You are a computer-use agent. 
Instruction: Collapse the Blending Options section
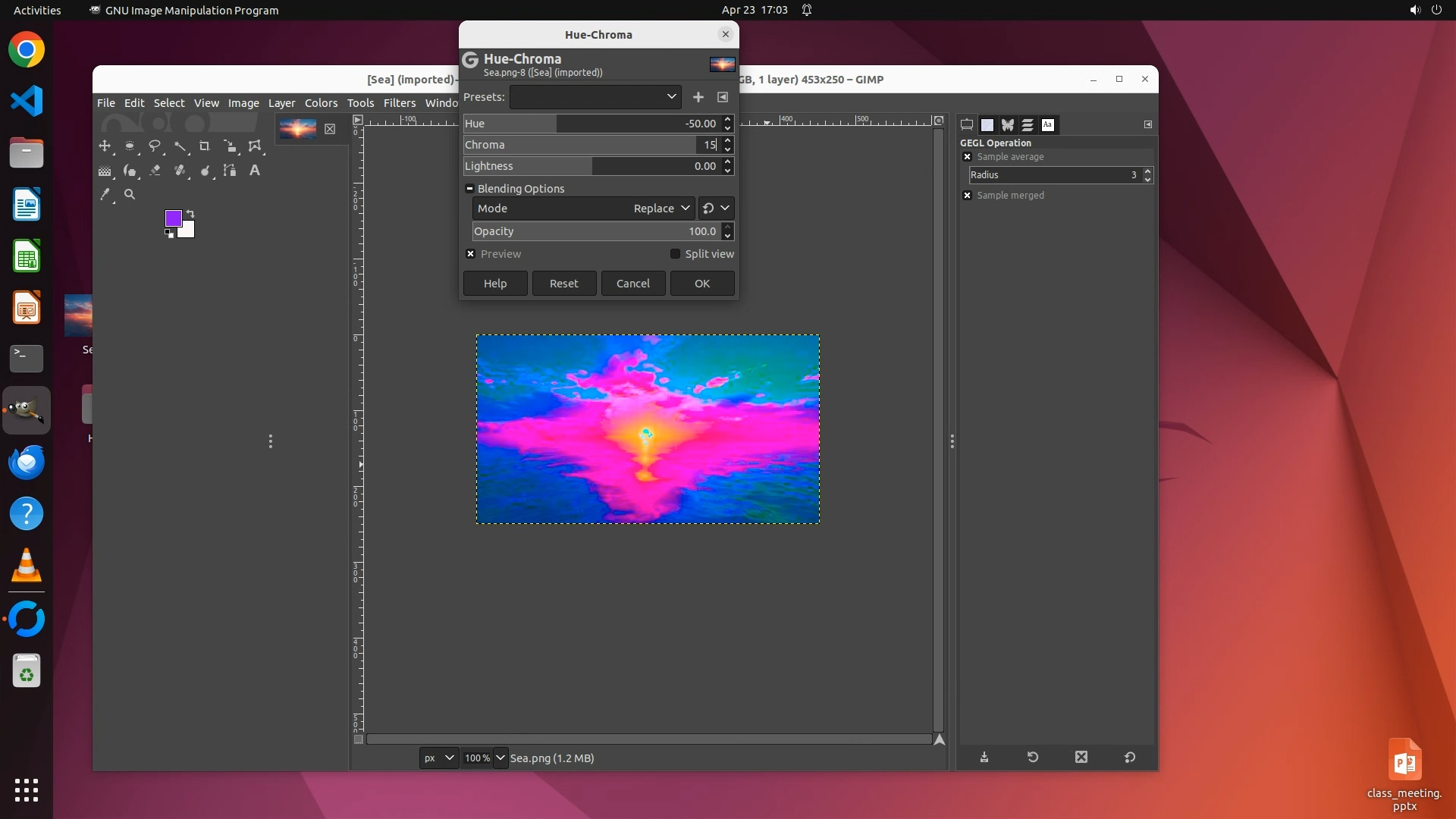[469, 189]
